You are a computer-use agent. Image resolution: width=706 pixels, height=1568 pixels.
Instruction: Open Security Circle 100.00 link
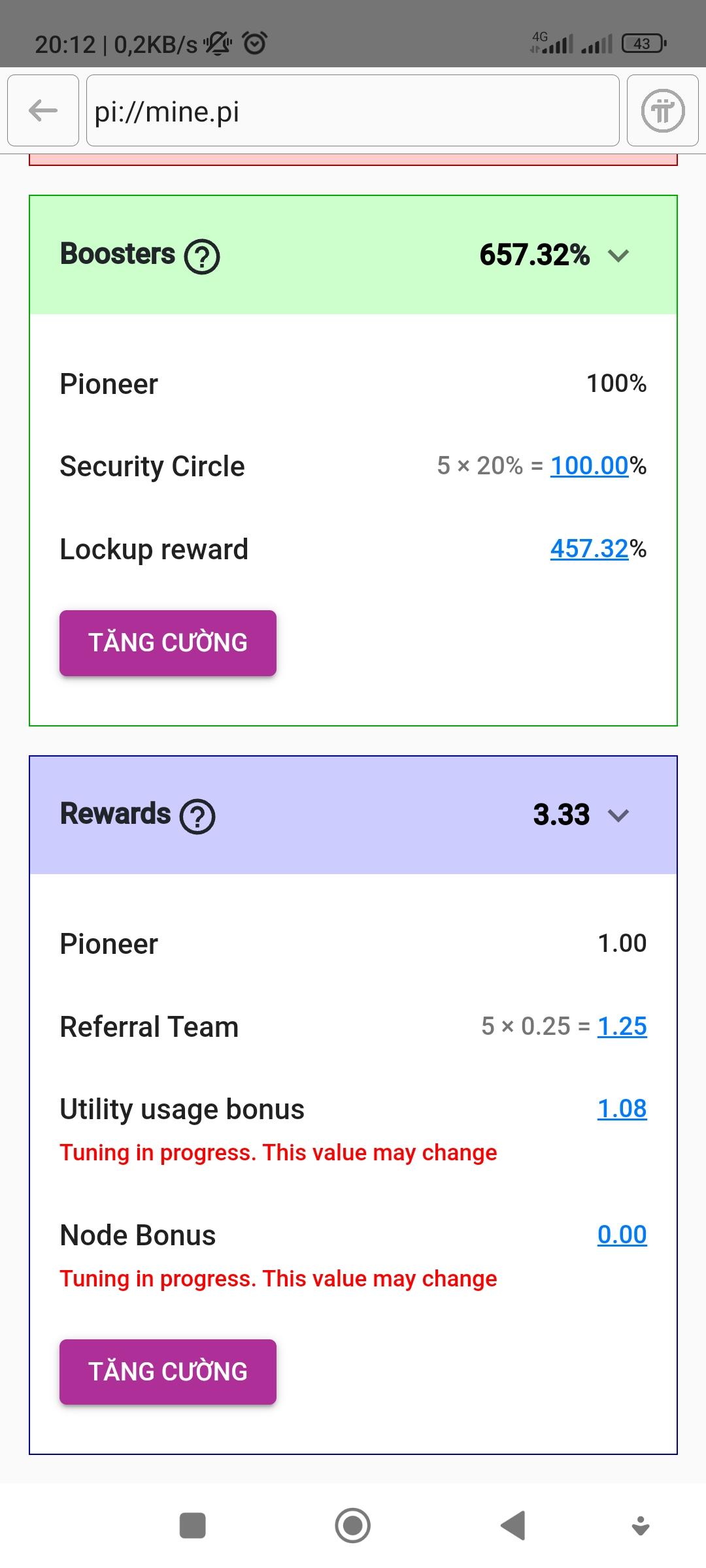pos(589,466)
